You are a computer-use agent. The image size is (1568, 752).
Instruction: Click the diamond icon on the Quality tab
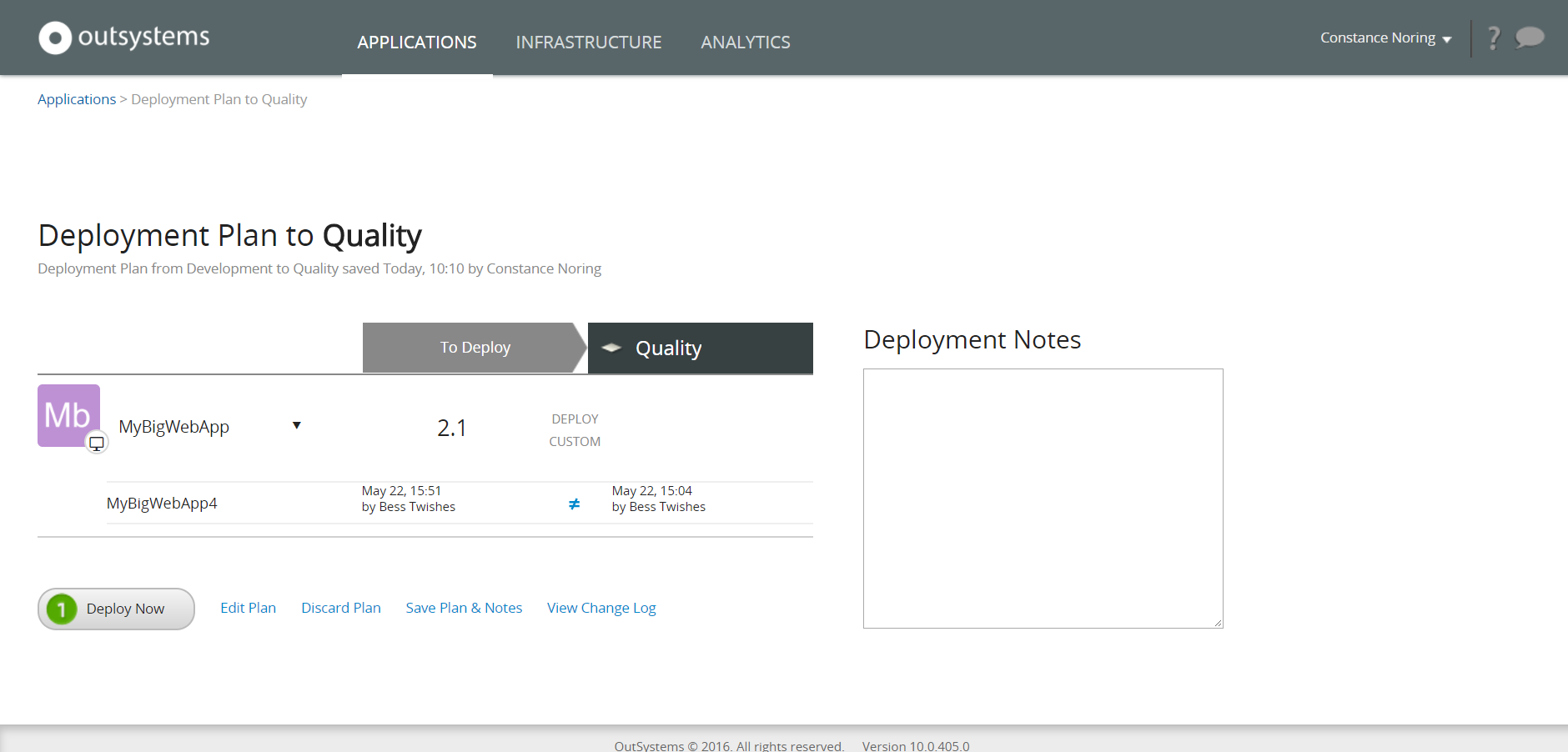pyautogui.click(x=610, y=348)
